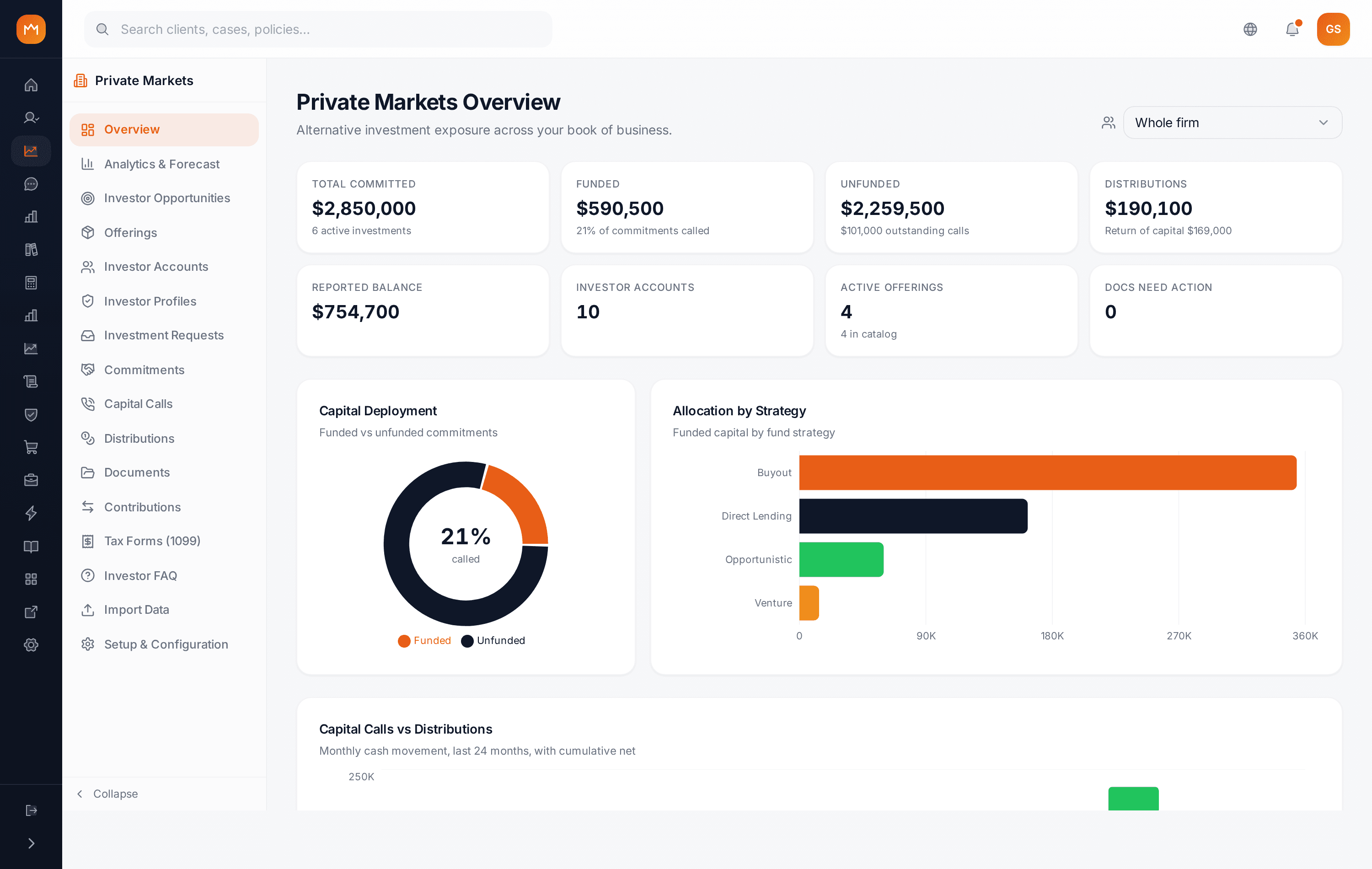Click the log out icon in rail
The width and height of the screenshot is (1372, 869).
pyautogui.click(x=31, y=810)
